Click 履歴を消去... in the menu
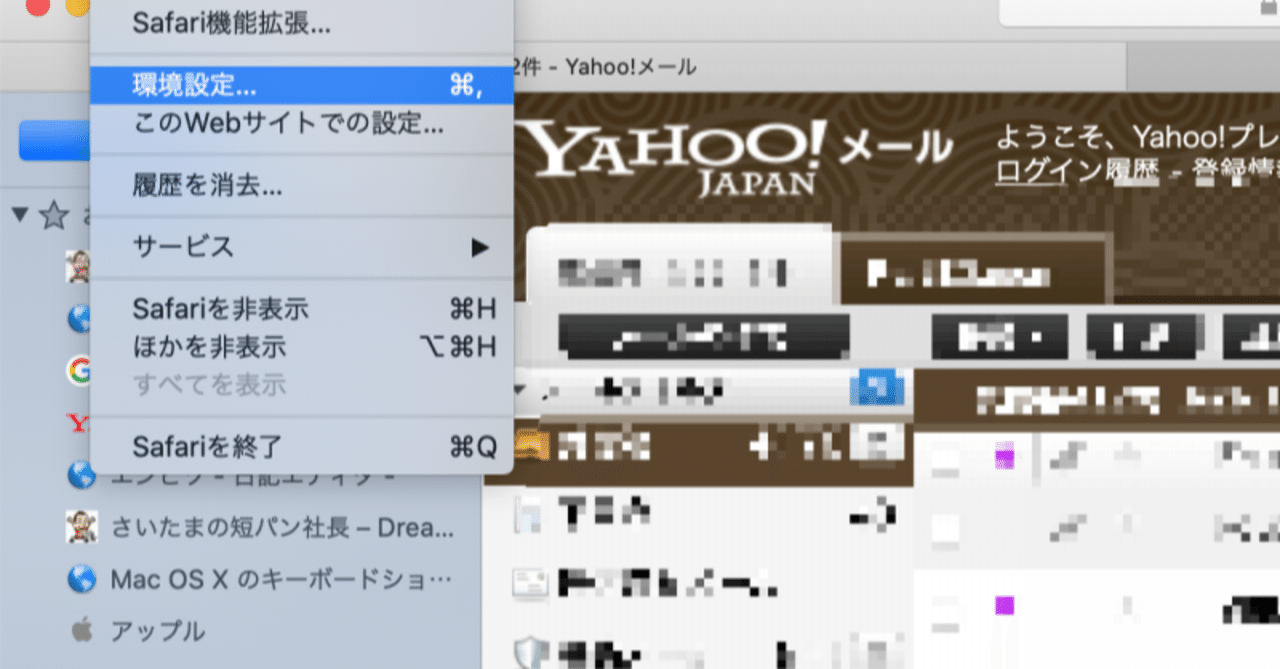Viewport: 1280px width, 669px height. (301, 185)
